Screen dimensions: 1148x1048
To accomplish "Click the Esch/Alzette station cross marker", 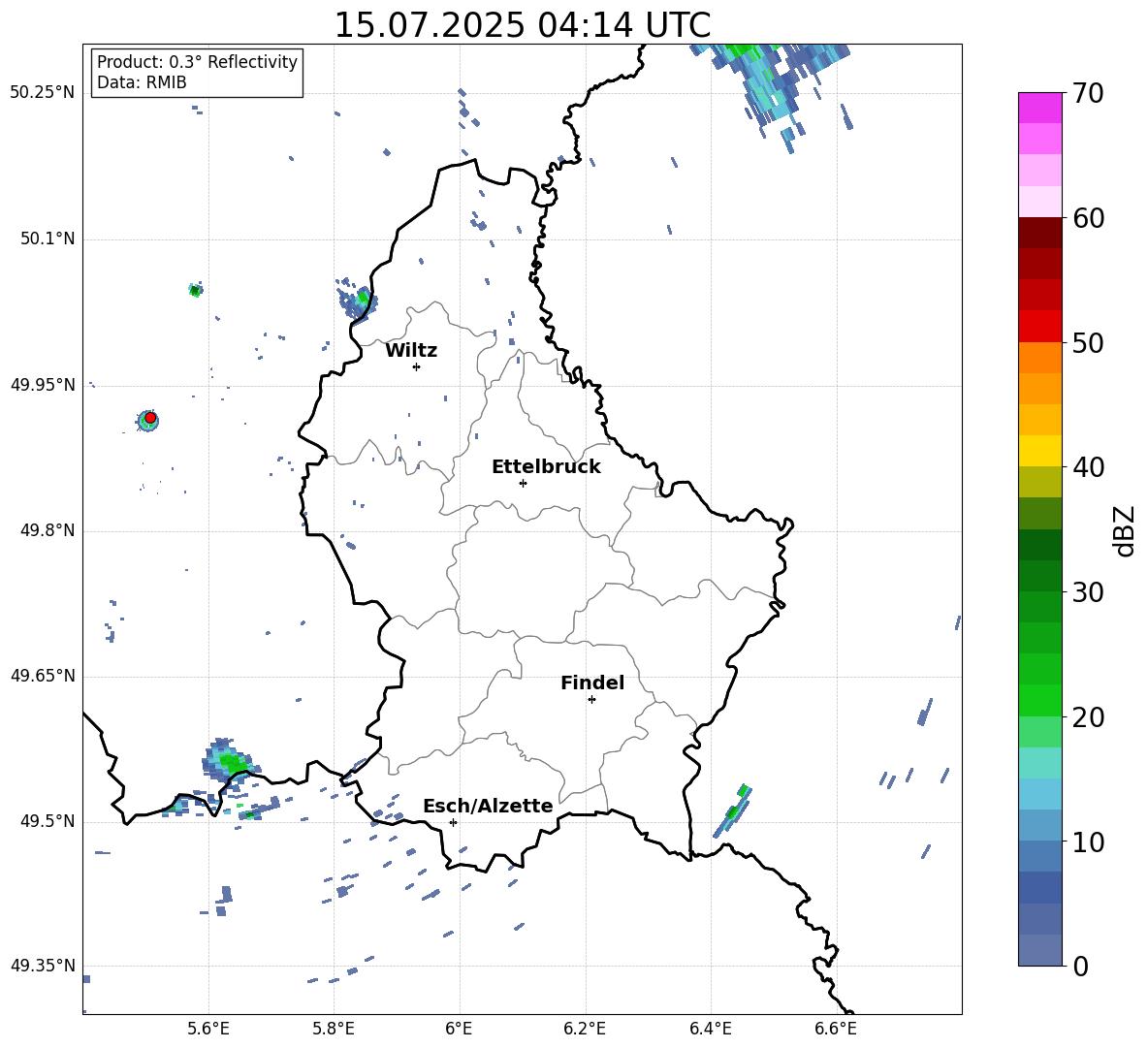I will 453,822.
